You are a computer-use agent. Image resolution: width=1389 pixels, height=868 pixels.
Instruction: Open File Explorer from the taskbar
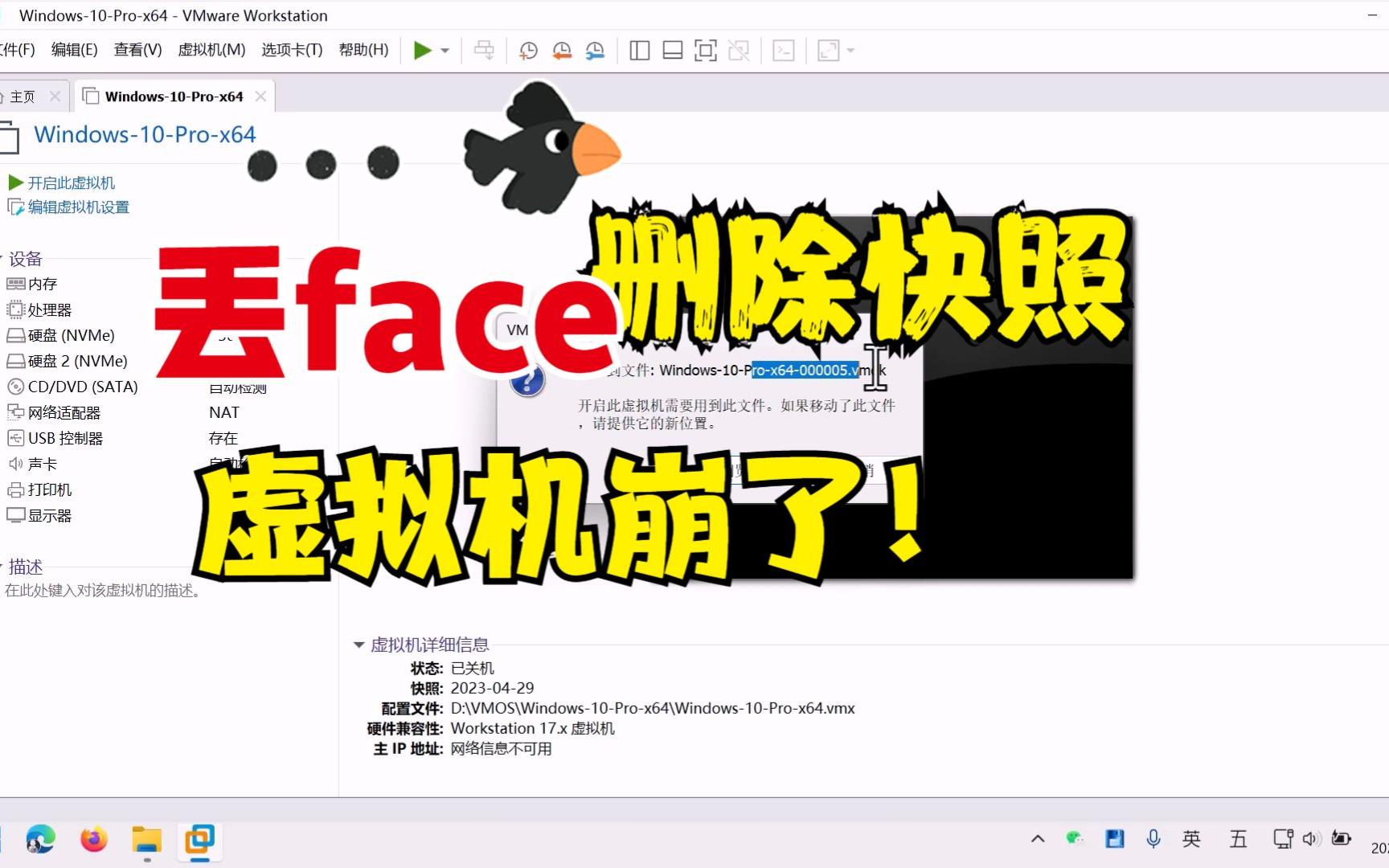click(147, 840)
